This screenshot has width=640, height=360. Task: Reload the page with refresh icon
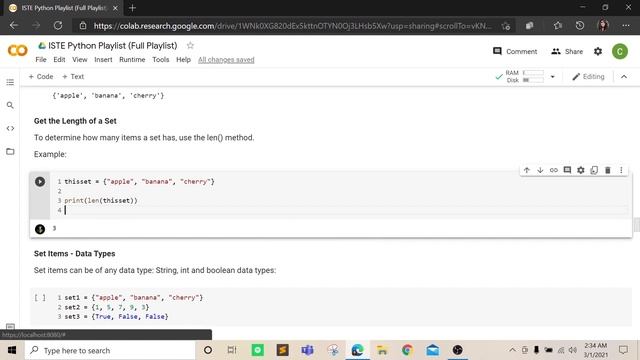click(x=58, y=26)
